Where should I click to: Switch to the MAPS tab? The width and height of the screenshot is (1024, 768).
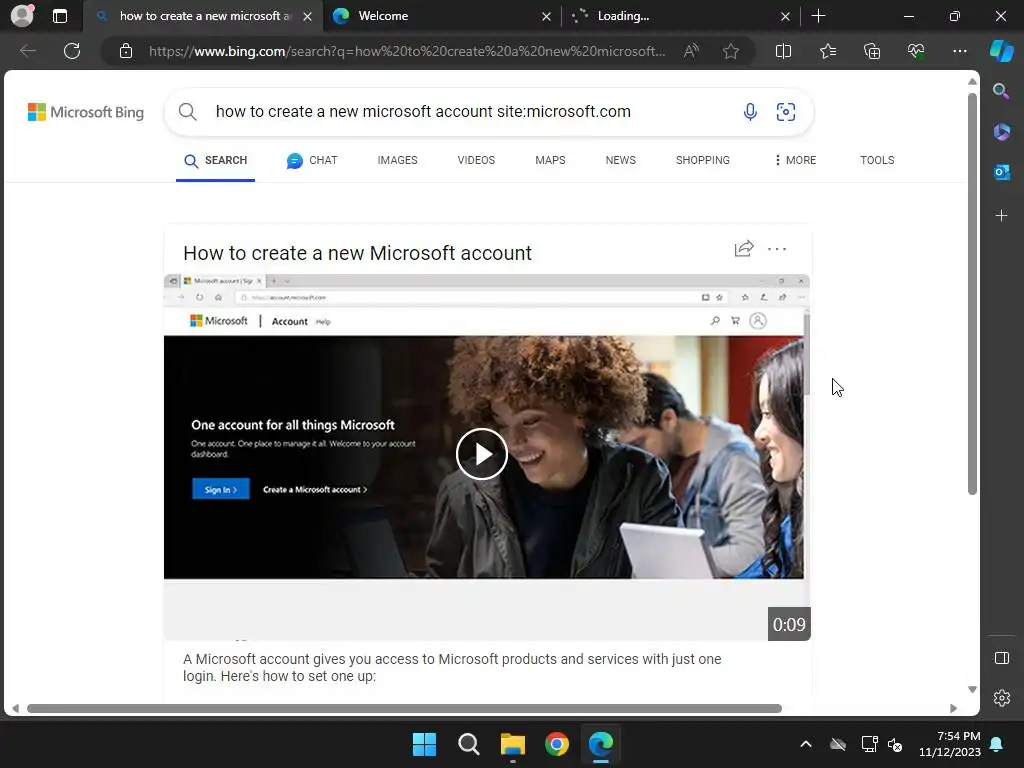point(550,160)
